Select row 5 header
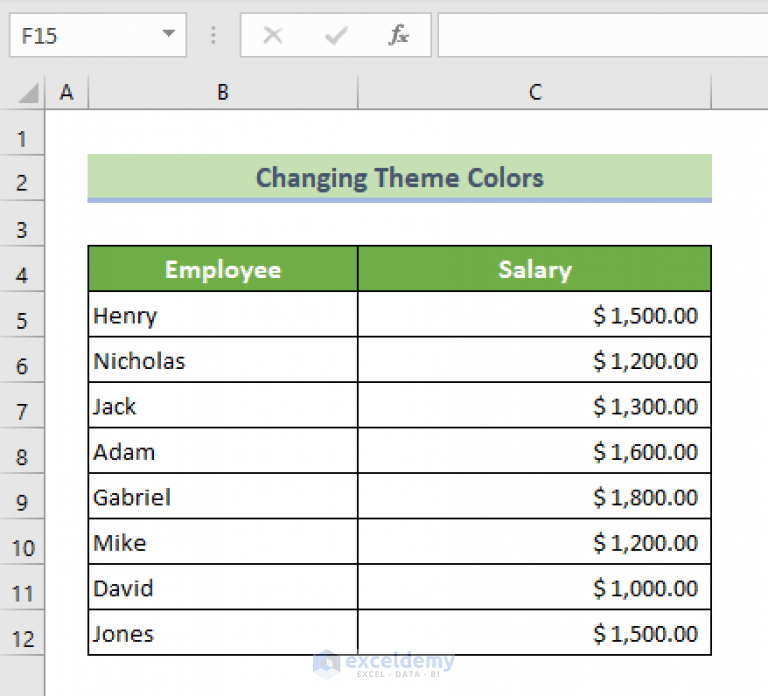This screenshot has height=696, width=768. click(22, 315)
